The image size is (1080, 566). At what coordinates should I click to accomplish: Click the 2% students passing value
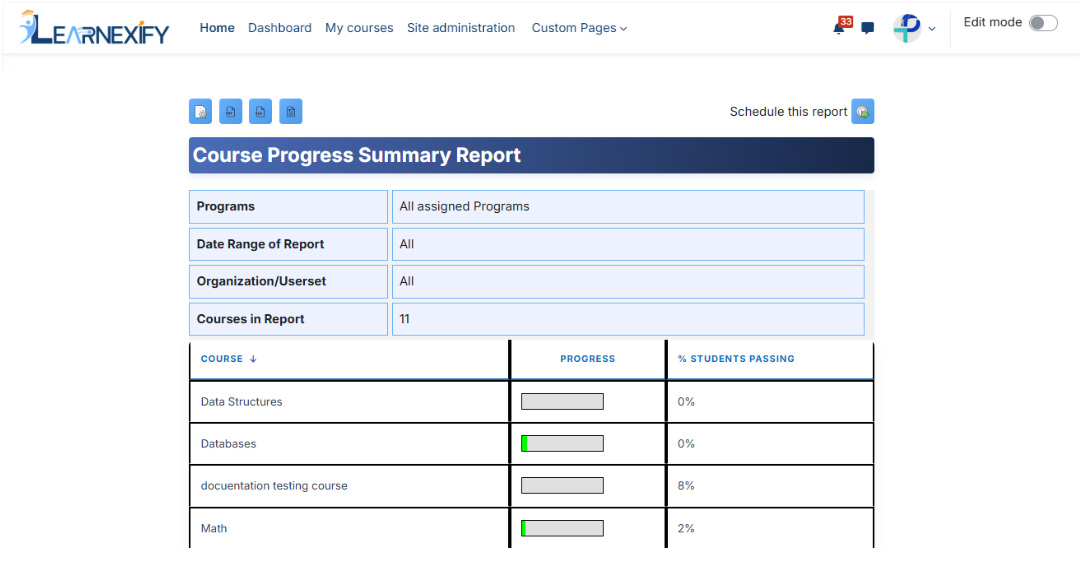686,529
